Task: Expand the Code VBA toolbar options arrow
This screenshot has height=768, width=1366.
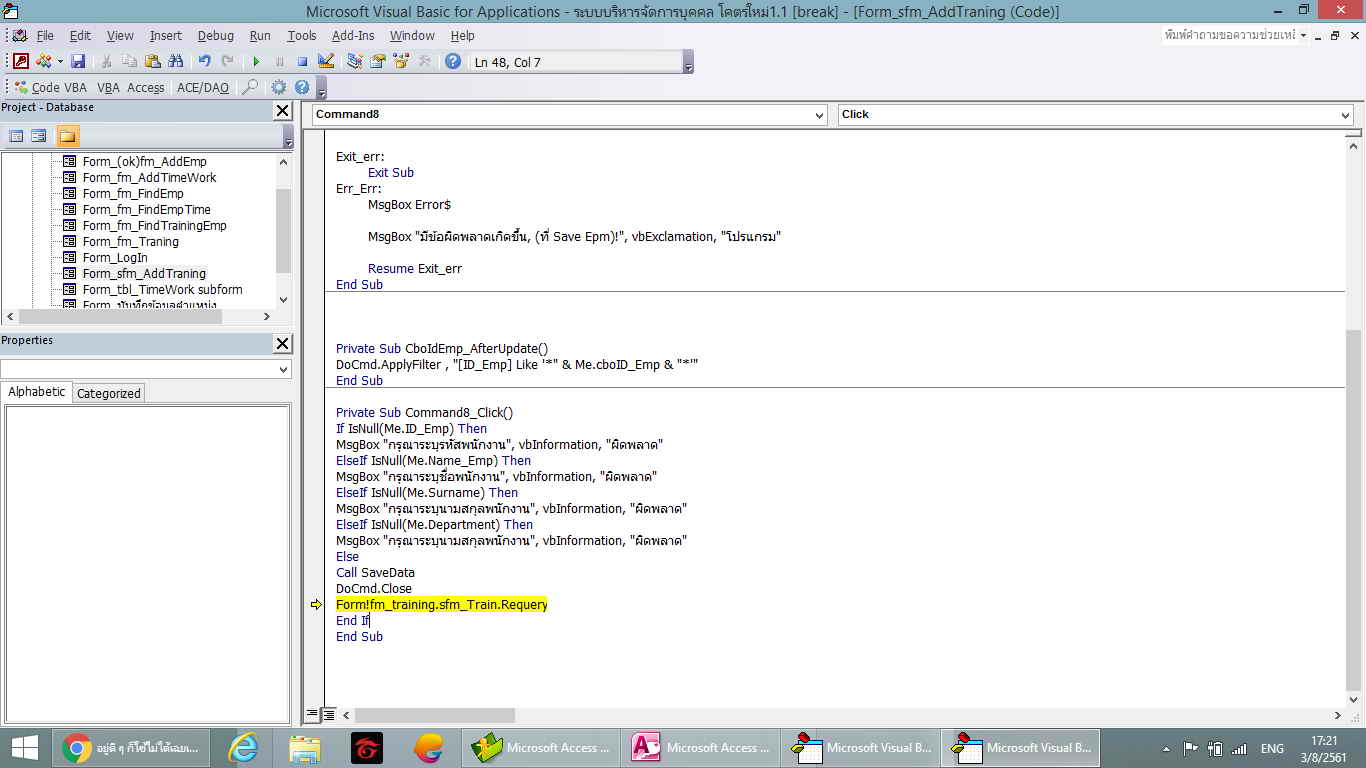Action: (319, 90)
